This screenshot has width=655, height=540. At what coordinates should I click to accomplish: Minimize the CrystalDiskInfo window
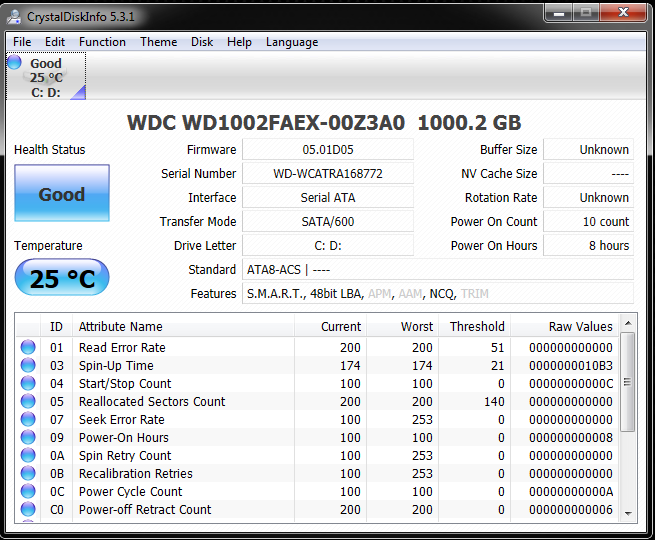(559, 13)
